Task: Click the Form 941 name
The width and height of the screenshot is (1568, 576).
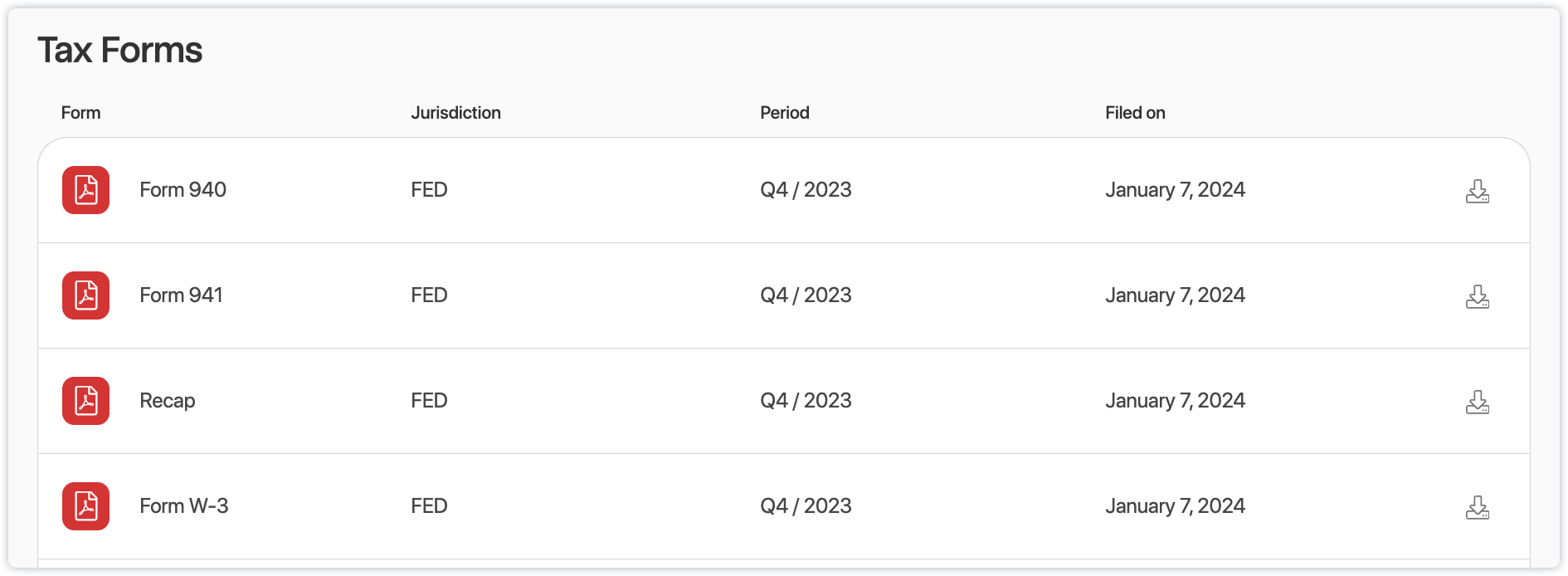Action: pos(181,295)
